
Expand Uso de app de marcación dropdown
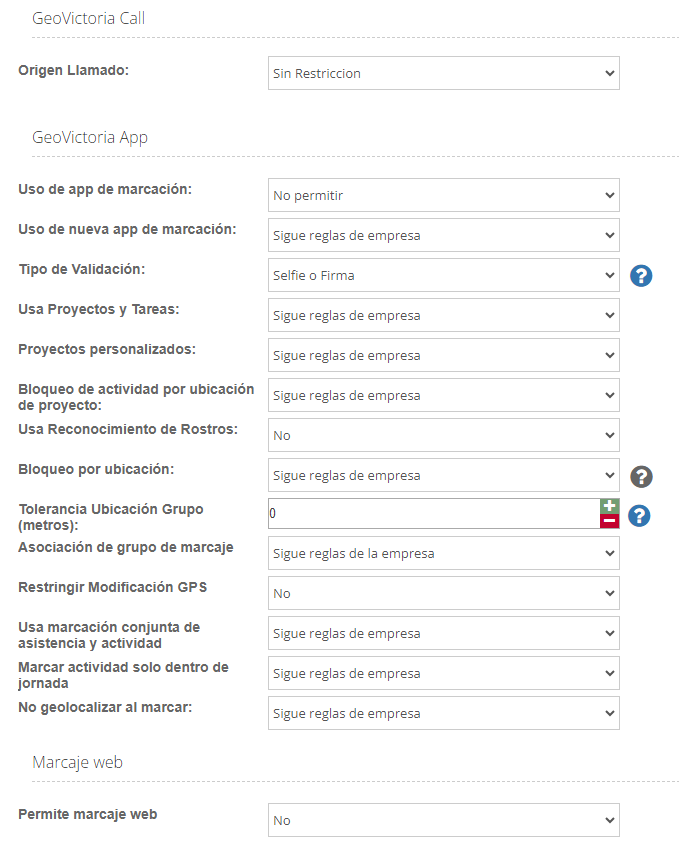click(443, 196)
